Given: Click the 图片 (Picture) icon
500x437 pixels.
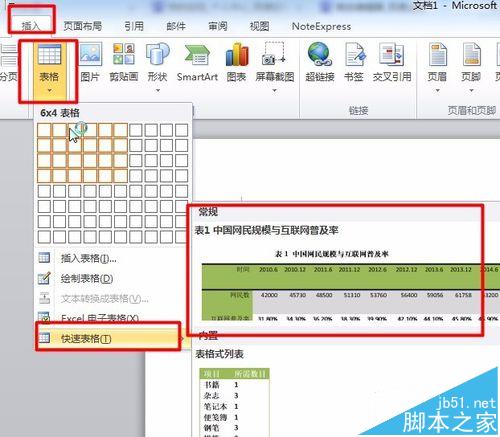Looking at the screenshot, I should click(90, 63).
